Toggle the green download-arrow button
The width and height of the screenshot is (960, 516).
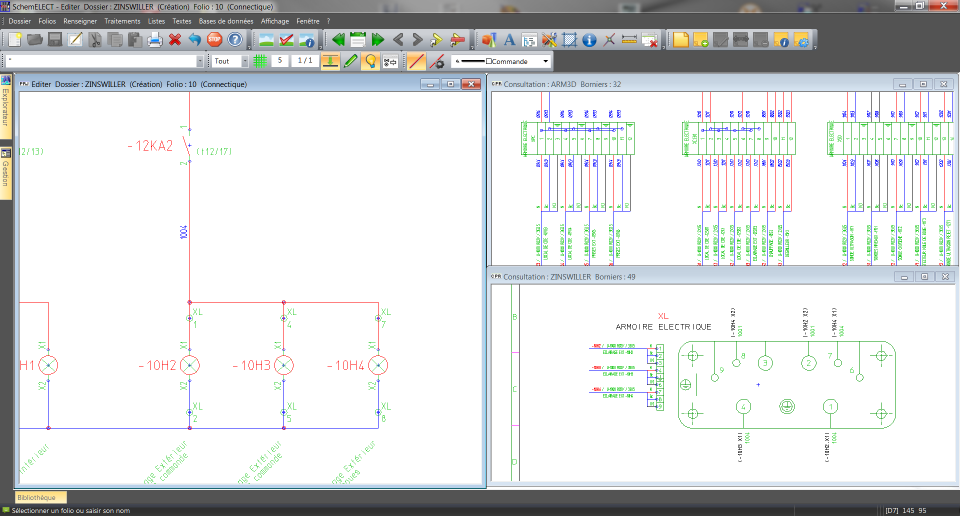pyautogui.click(x=330, y=61)
